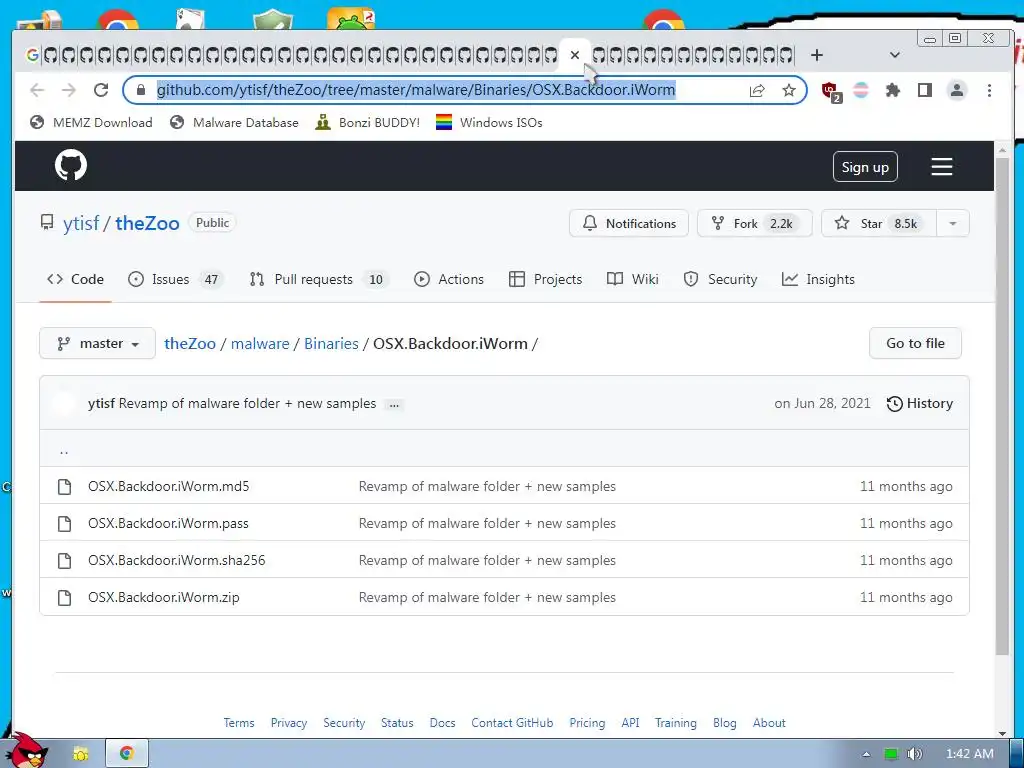Open the uBlock extension icon
The width and height of the screenshot is (1024, 768).
(831, 91)
